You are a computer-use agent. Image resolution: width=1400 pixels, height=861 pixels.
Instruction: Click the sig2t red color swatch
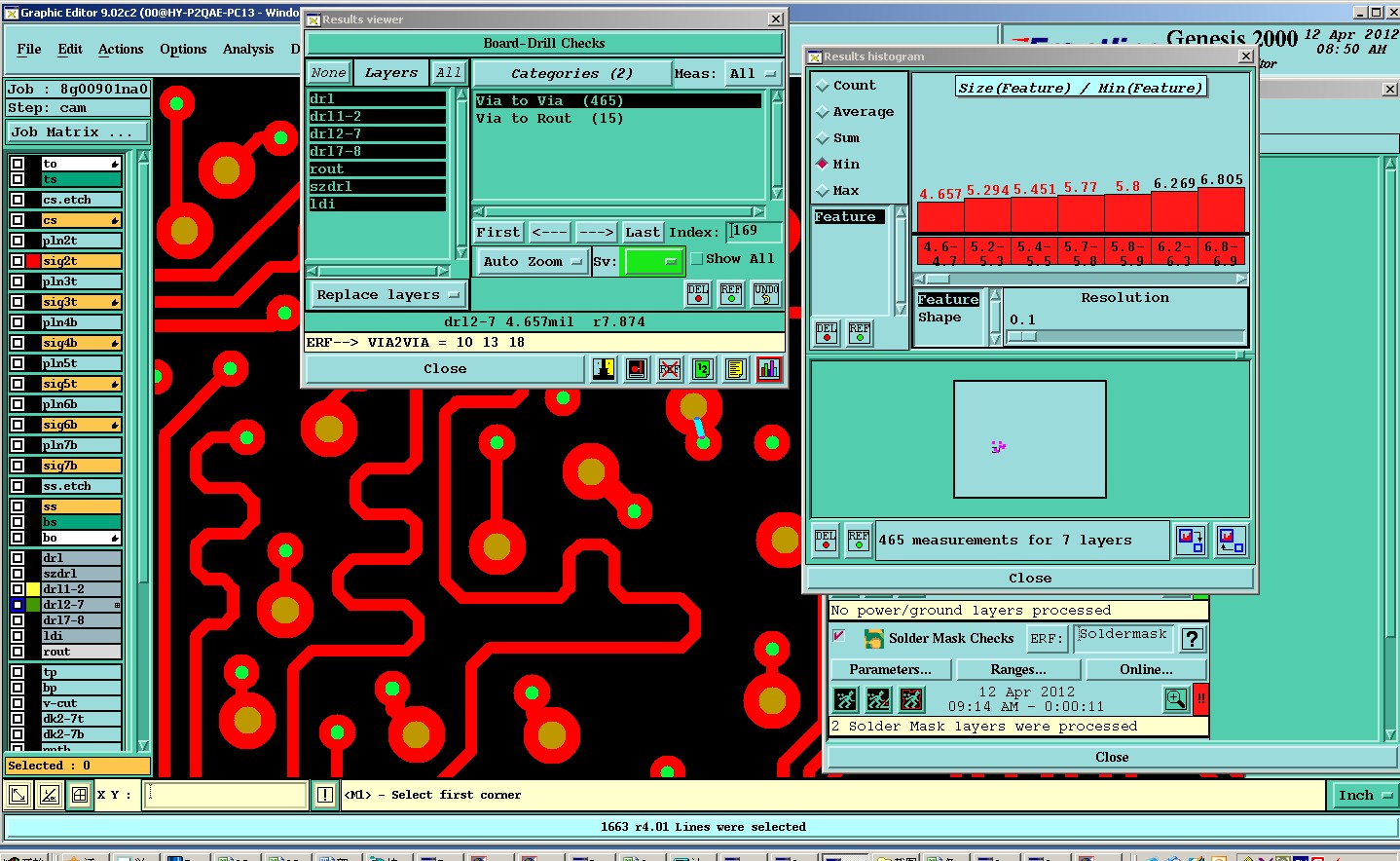[x=33, y=261]
